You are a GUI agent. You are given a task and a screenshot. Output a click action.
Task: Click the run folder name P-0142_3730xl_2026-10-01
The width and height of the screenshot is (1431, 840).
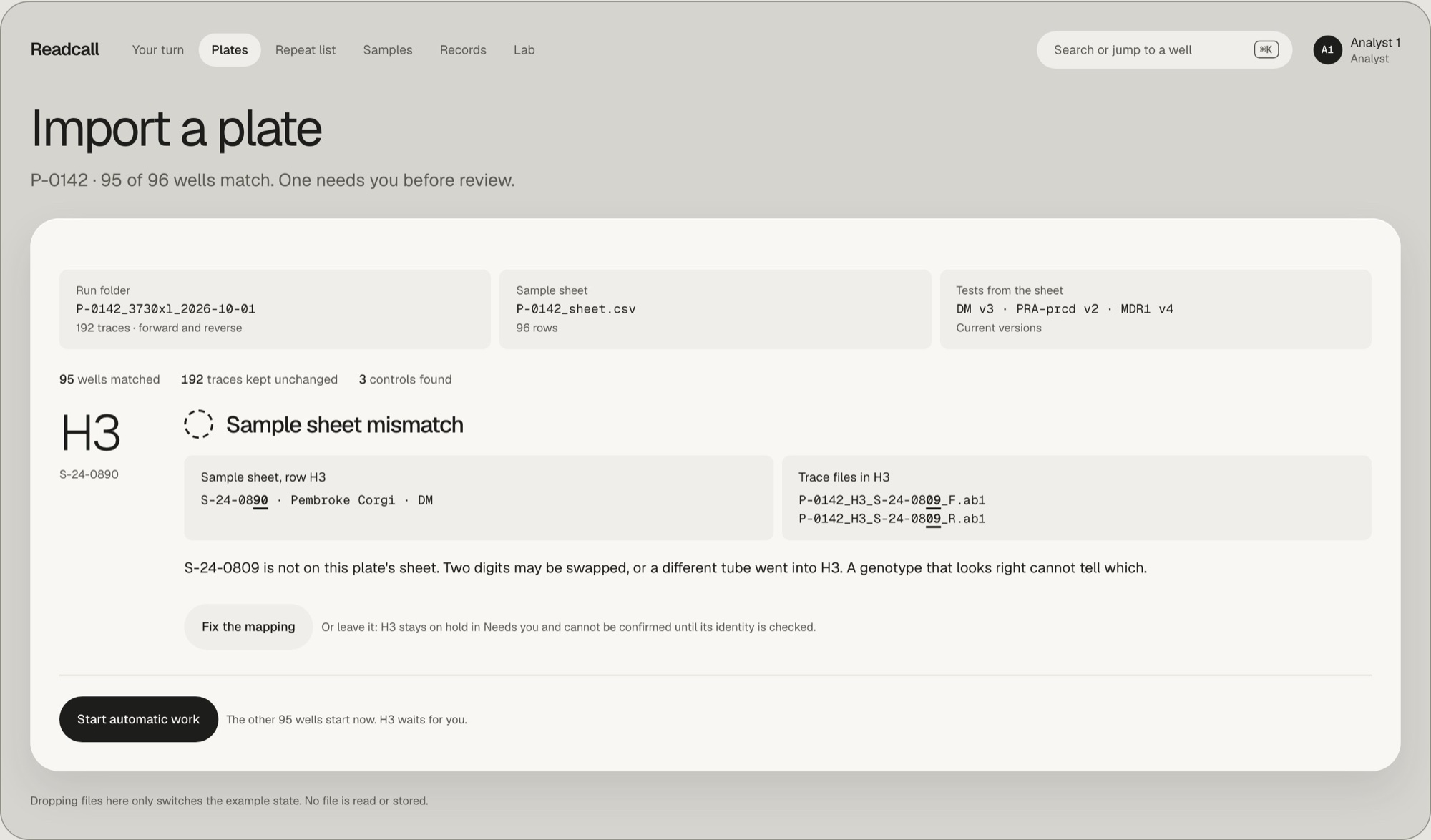click(x=166, y=309)
